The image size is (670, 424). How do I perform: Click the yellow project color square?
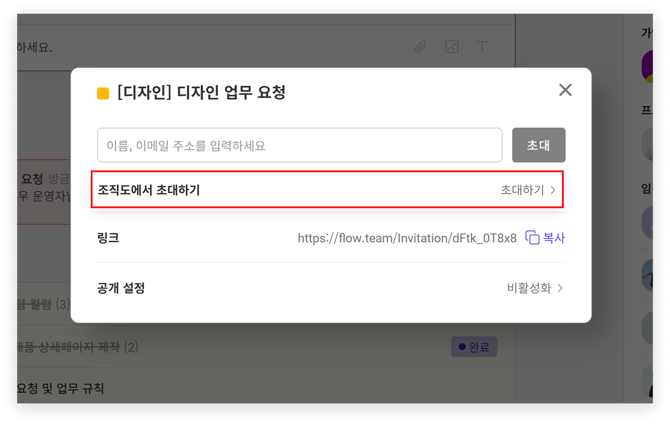coord(103,94)
